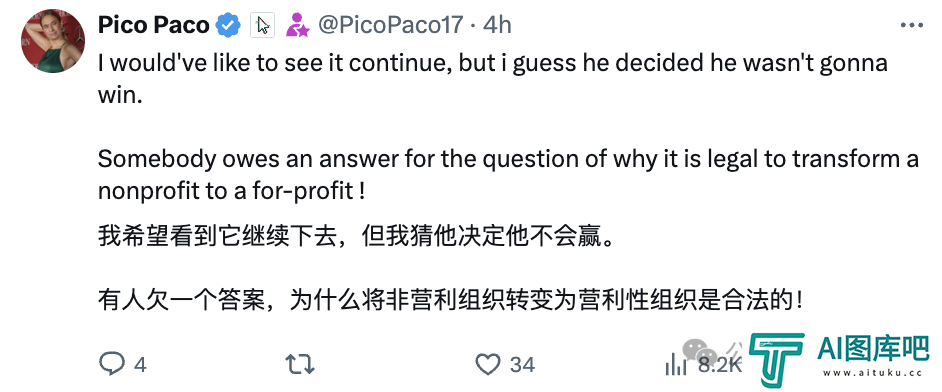Click the AI图库吧 brand text
The height and width of the screenshot is (392, 942).
coord(873,348)
